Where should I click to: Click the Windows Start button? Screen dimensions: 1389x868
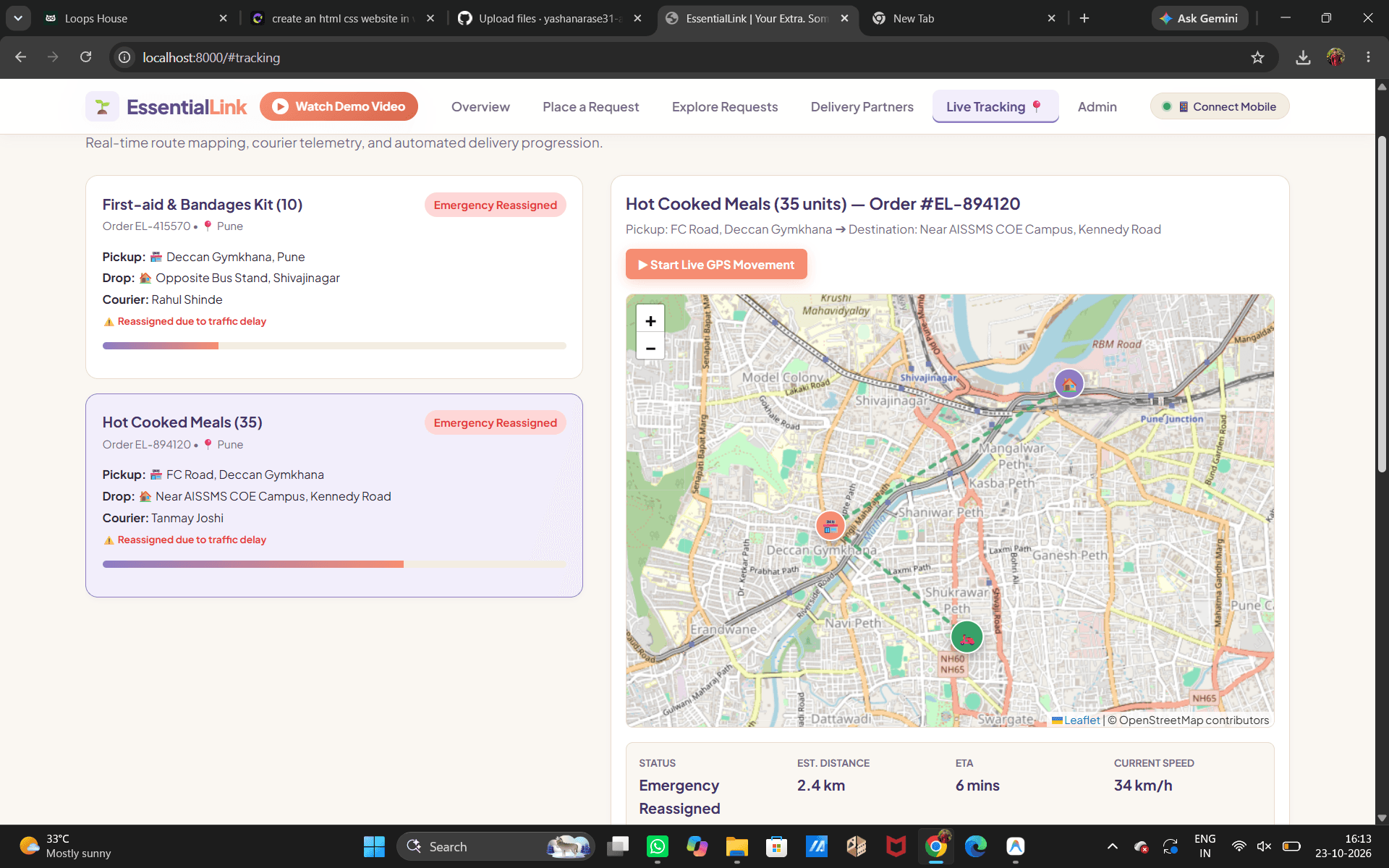click(x=374, y=846)
